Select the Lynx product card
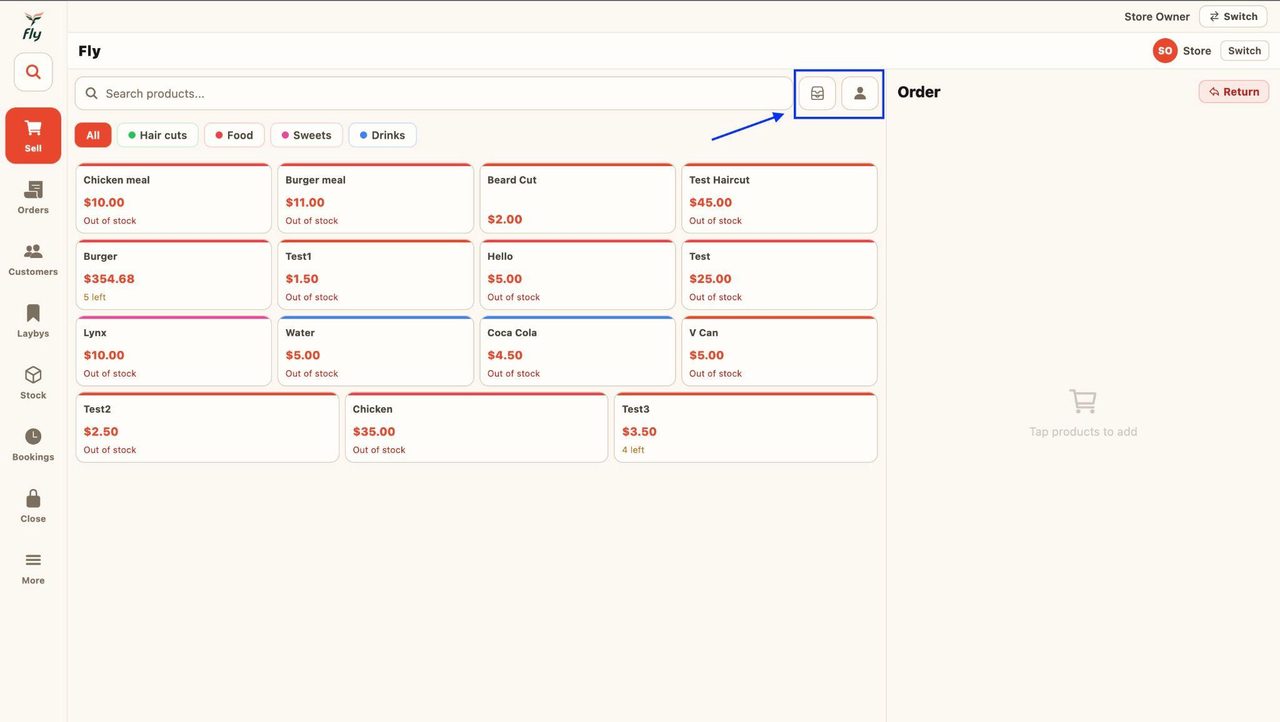Viewport: 1280px width, 722px height. click(174, 351)
